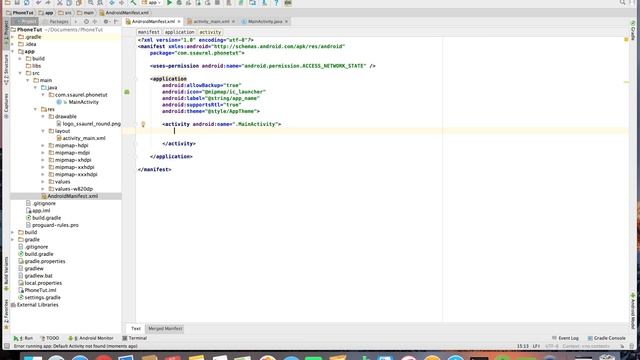Collapse the src folder
The width and height of the screenshot is (640, 360).
(20, 73)
